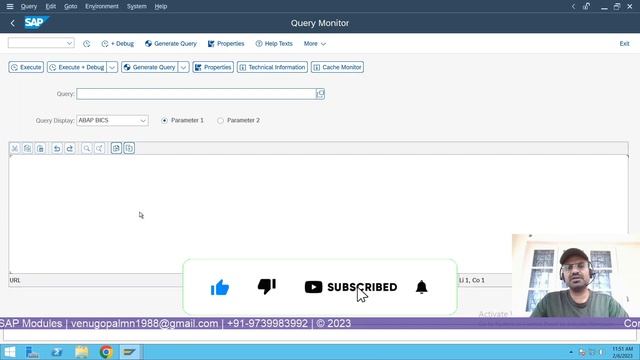Viewport: 640px width, 360px height.
Task: Open the SAP Logon taskbar icon
Action: point(130,352)
